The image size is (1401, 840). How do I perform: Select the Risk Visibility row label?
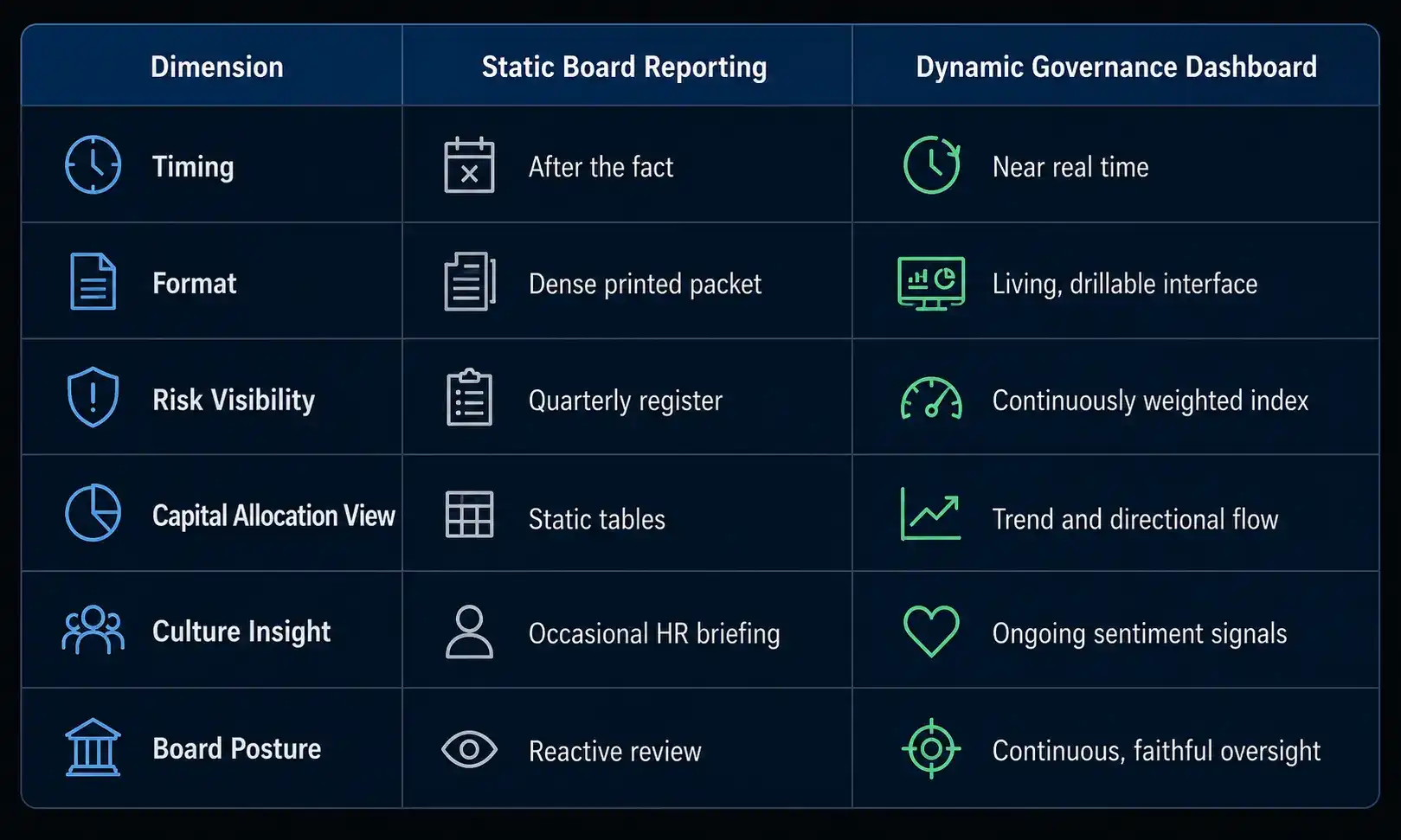pos(234,400)
